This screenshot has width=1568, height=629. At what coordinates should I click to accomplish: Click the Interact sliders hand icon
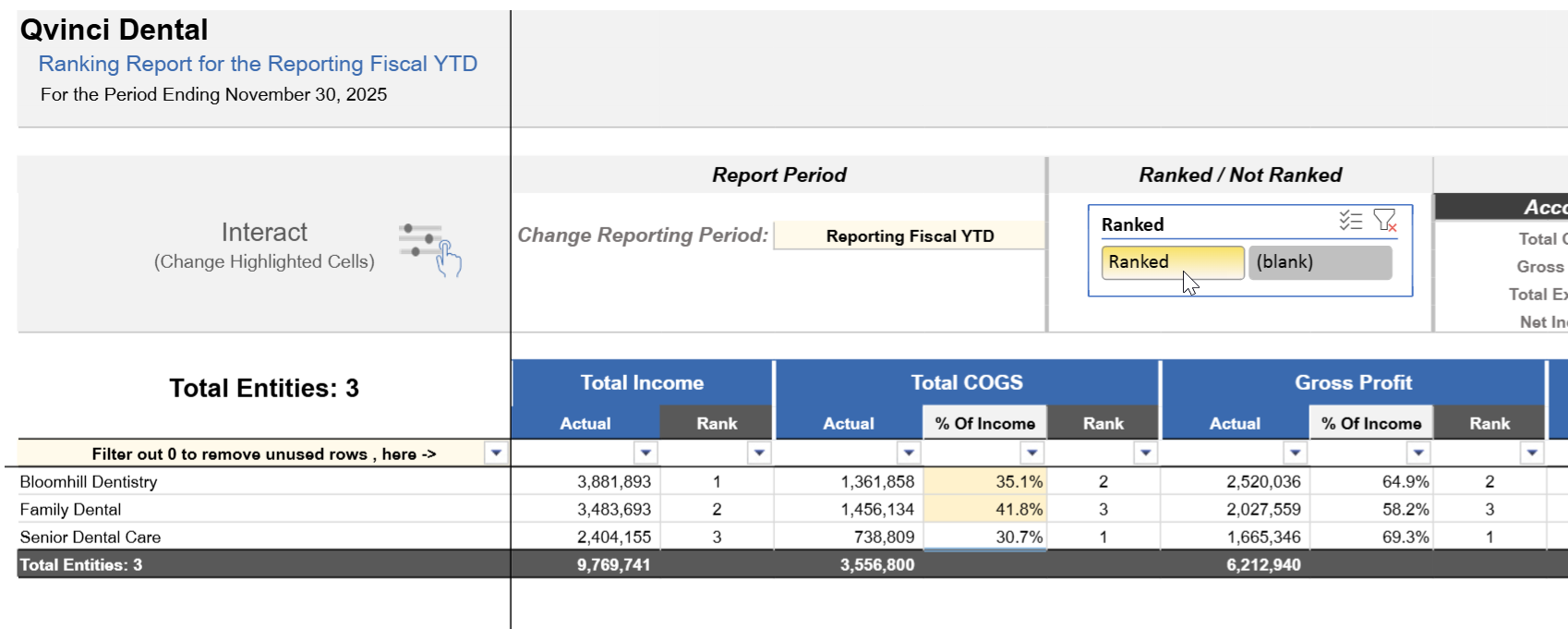click(430, 248)
